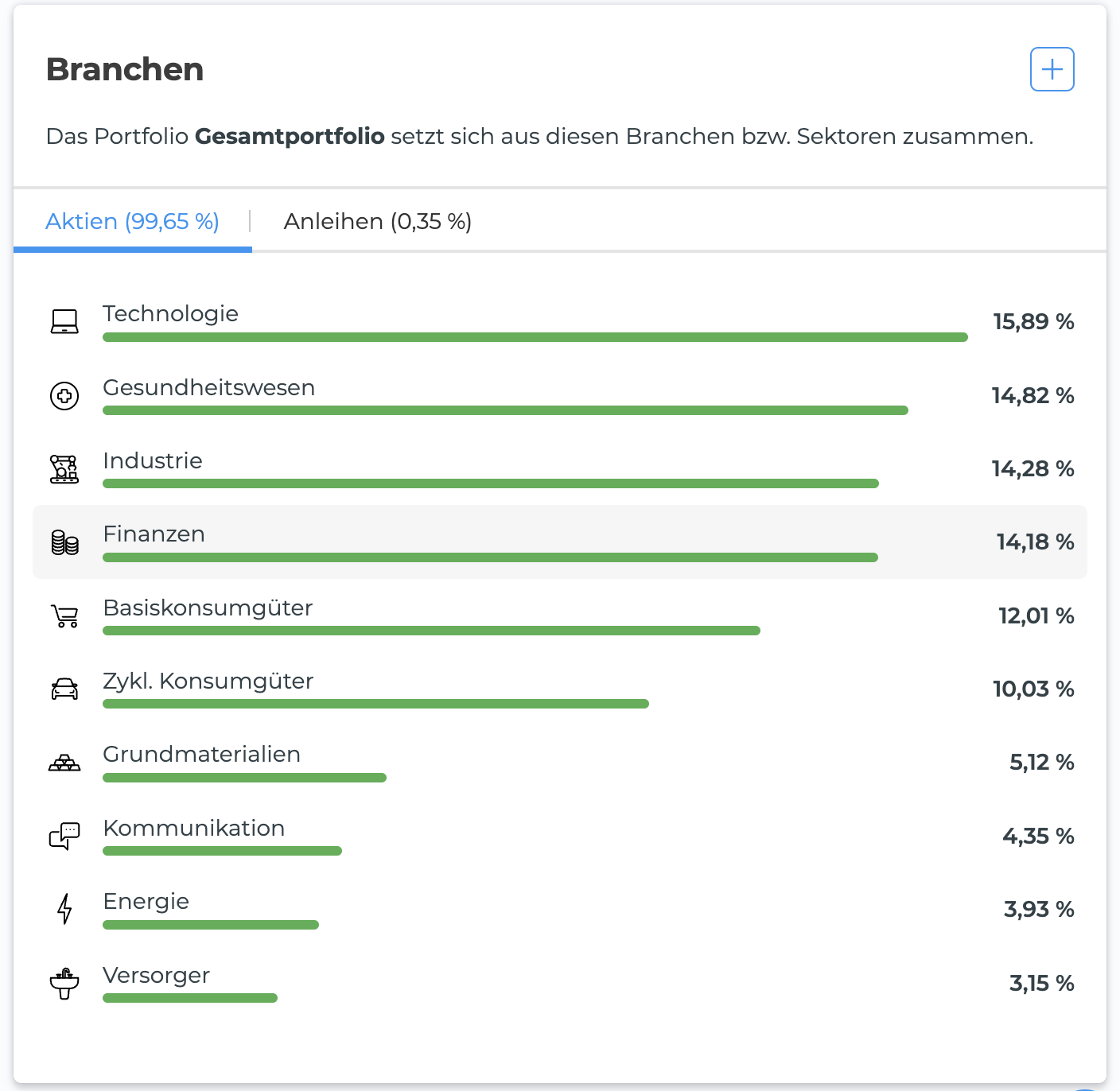Screen dimensions: 1120x1091
Task: Select the Kommunikation sector label
Action: click(x=193, y=828)
